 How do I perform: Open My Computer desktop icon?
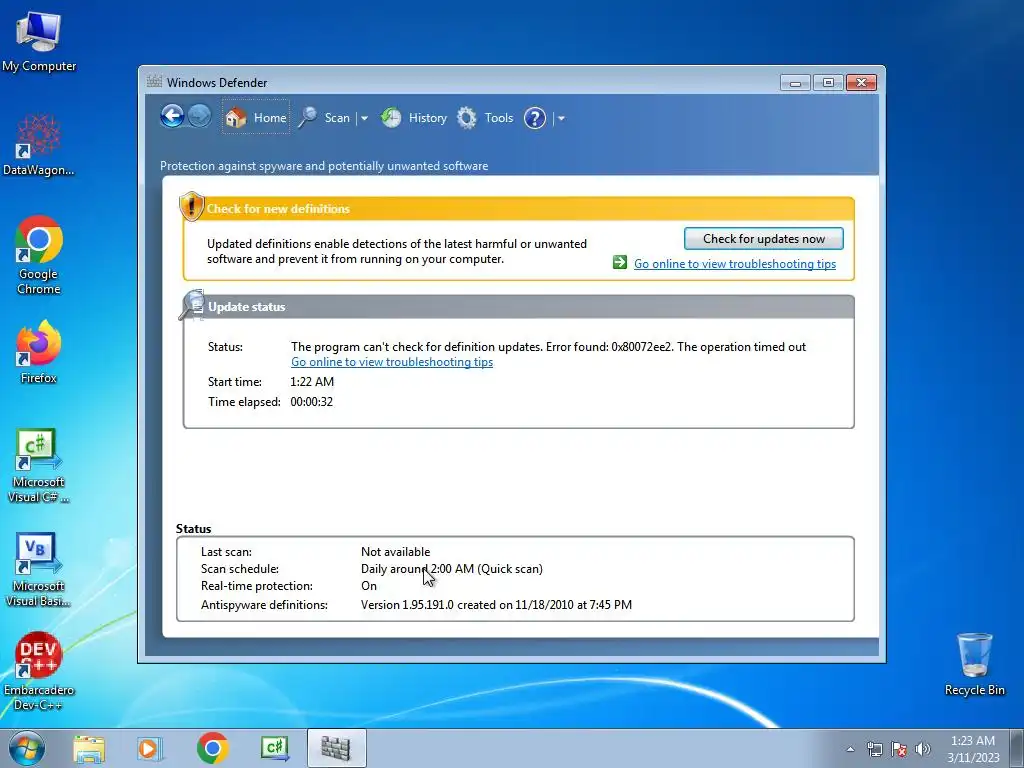[39, 41]
